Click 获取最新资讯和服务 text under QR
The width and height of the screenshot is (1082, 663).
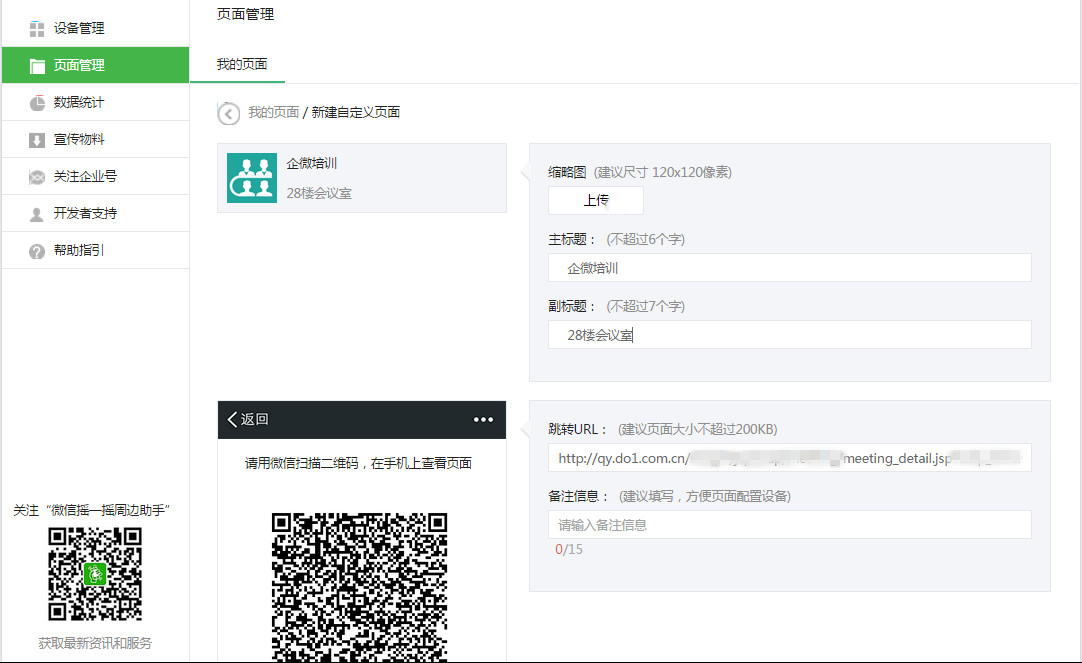click(x=95, y=643)
